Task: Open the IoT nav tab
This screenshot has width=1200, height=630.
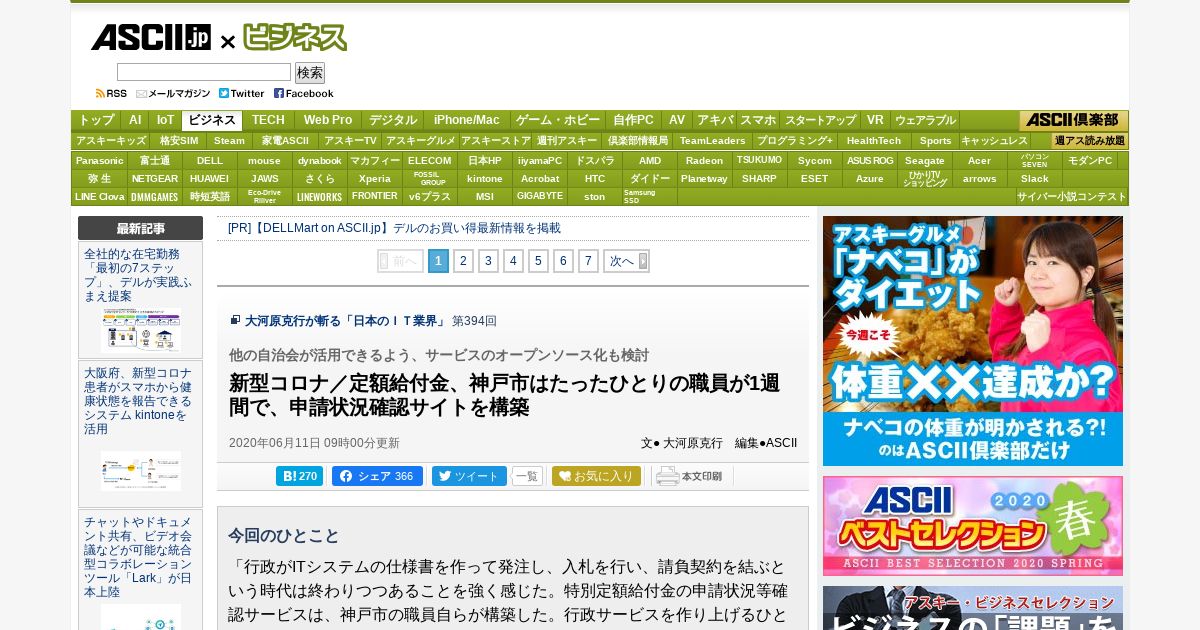Action: [x=165, y=120]
